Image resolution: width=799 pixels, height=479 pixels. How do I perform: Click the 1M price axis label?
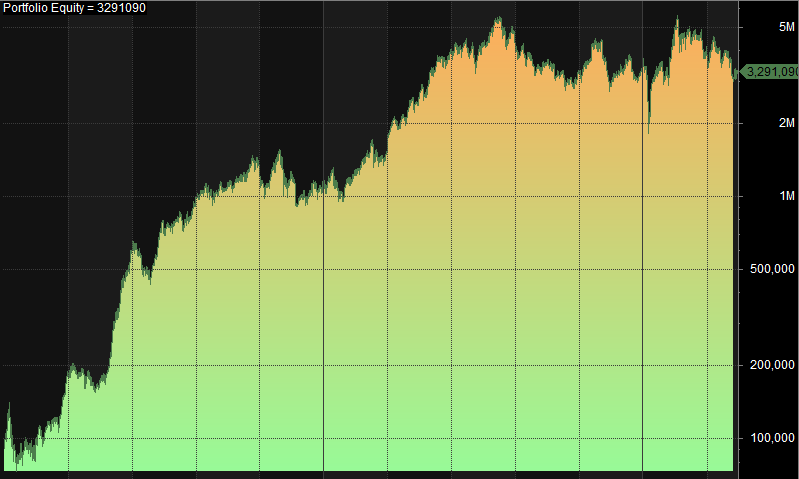click(x=786, y=196)
